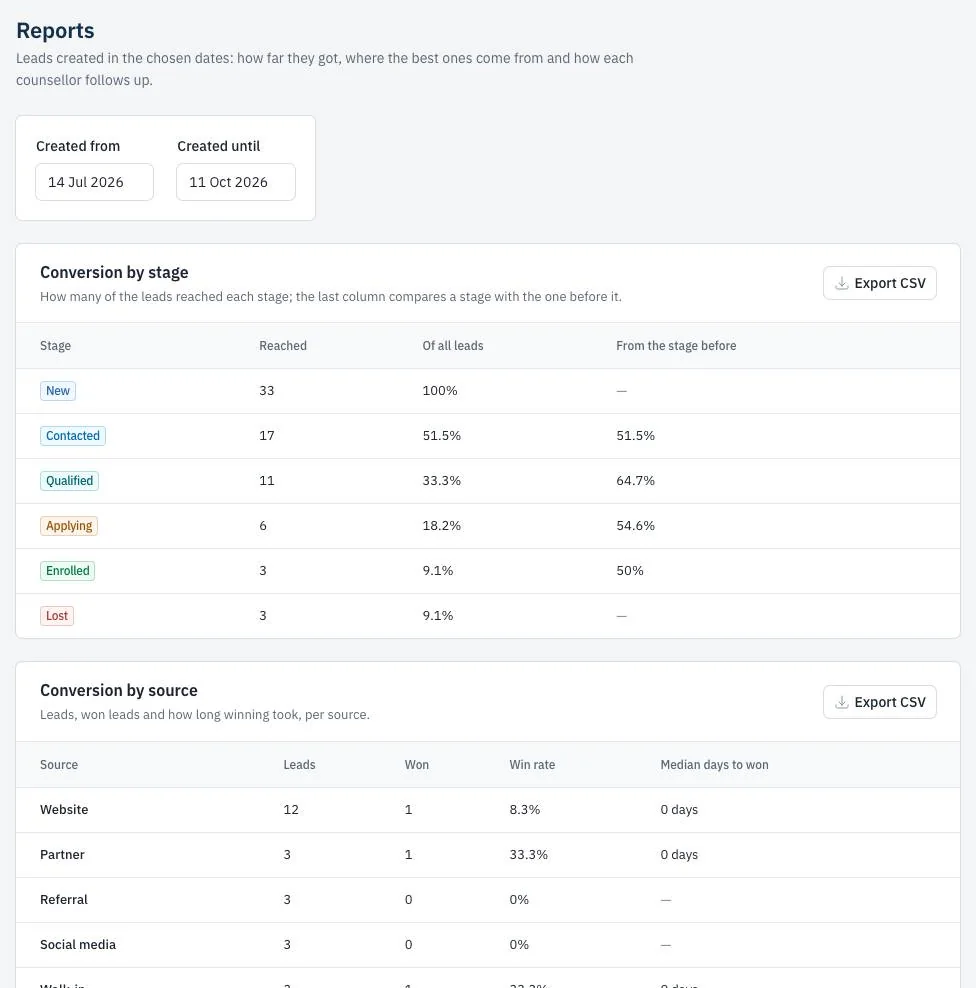The height and width of the screenshot is (988, 976).
Task: Click the Source column header
Action: pos(59,764)
